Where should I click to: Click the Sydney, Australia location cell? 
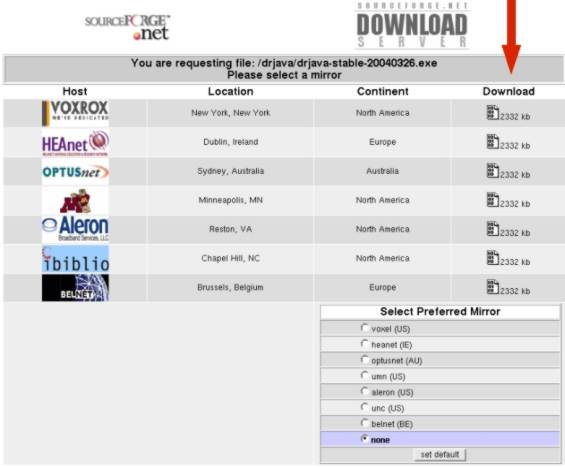pos(231,171)
